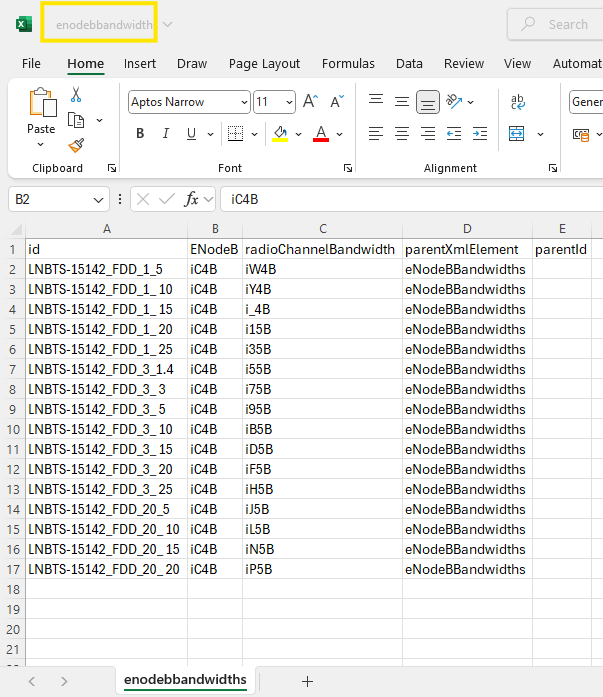
Task: Click Increase Font Size icon
Action: [310, 102]
